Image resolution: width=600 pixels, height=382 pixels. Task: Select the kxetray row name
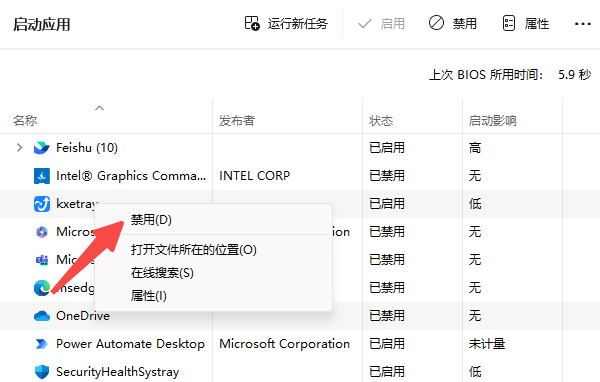77,204
